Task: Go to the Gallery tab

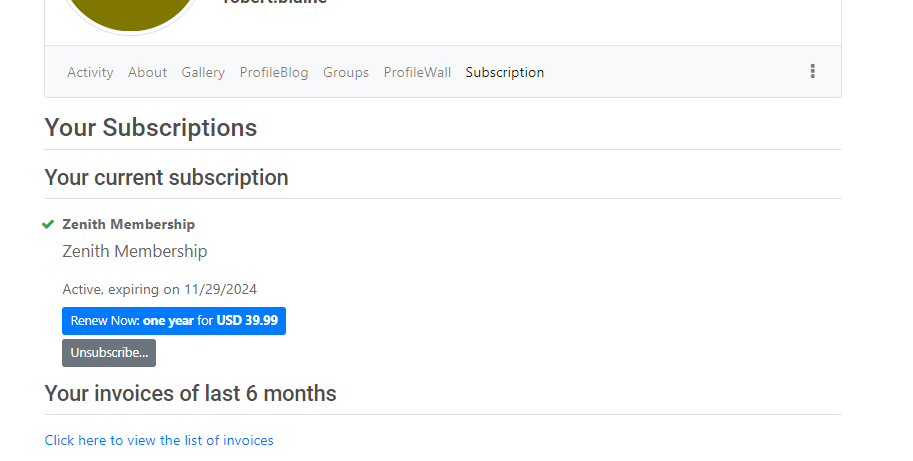Action: (x=203, y=72)
